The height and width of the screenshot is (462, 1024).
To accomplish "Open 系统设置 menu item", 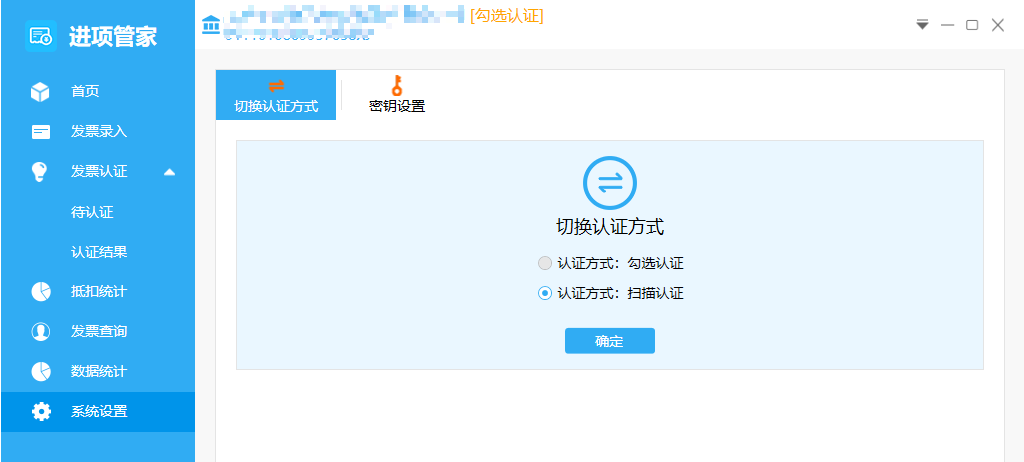I will (x=98, y=412).
